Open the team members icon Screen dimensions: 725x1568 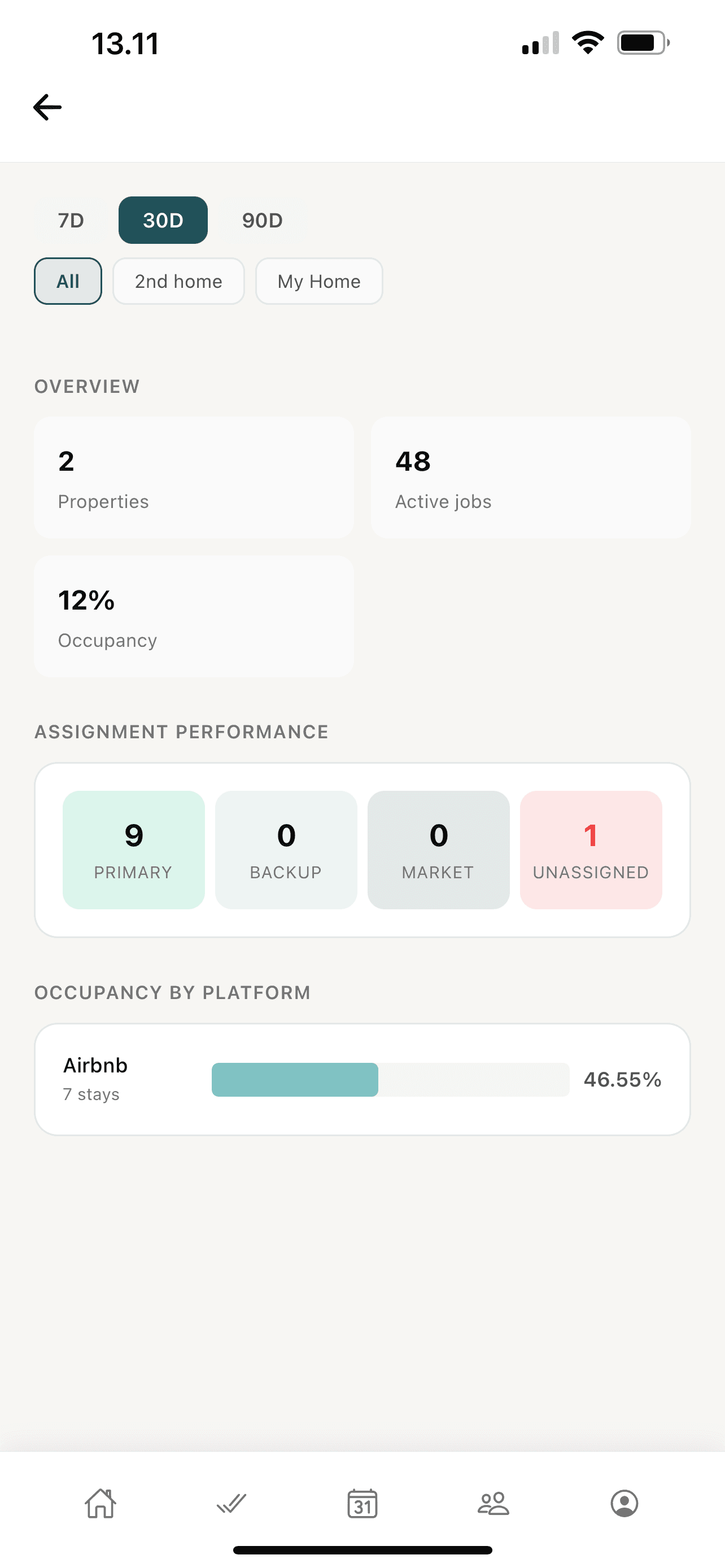pos(492,1504)
